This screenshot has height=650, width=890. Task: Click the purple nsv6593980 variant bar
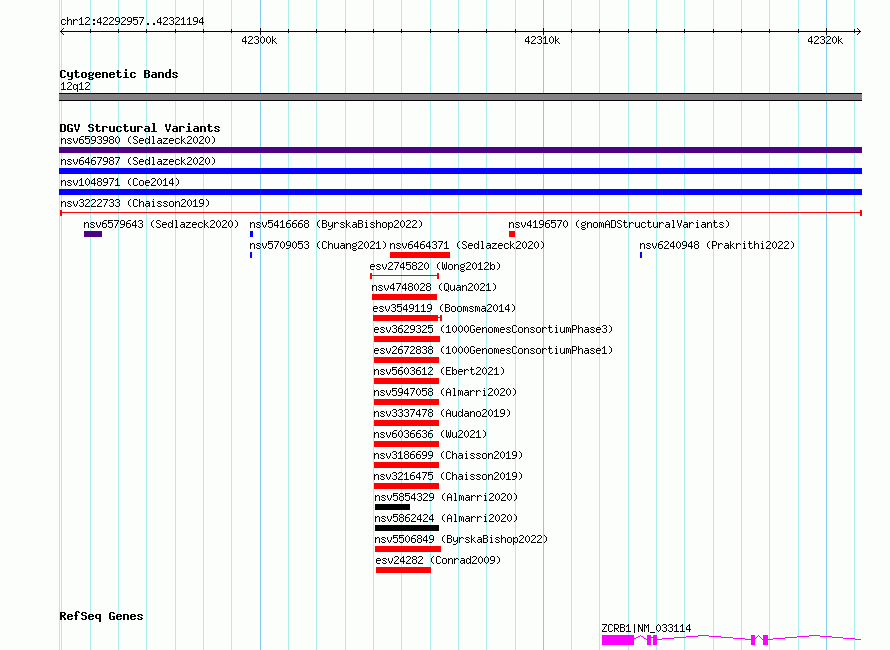pyautogui.click(x=460, y=150)
